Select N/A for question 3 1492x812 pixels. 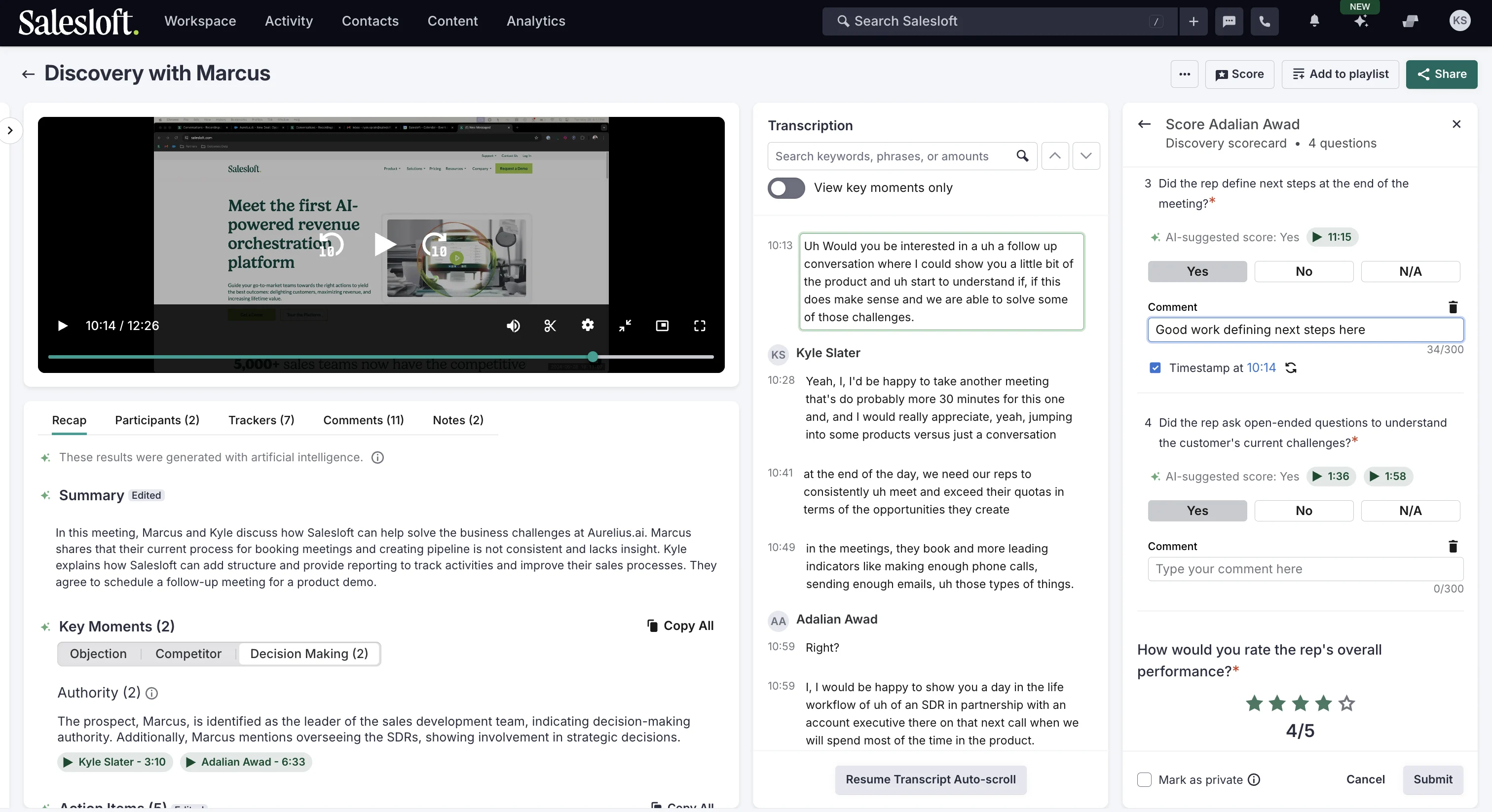tap(1410, 271)
